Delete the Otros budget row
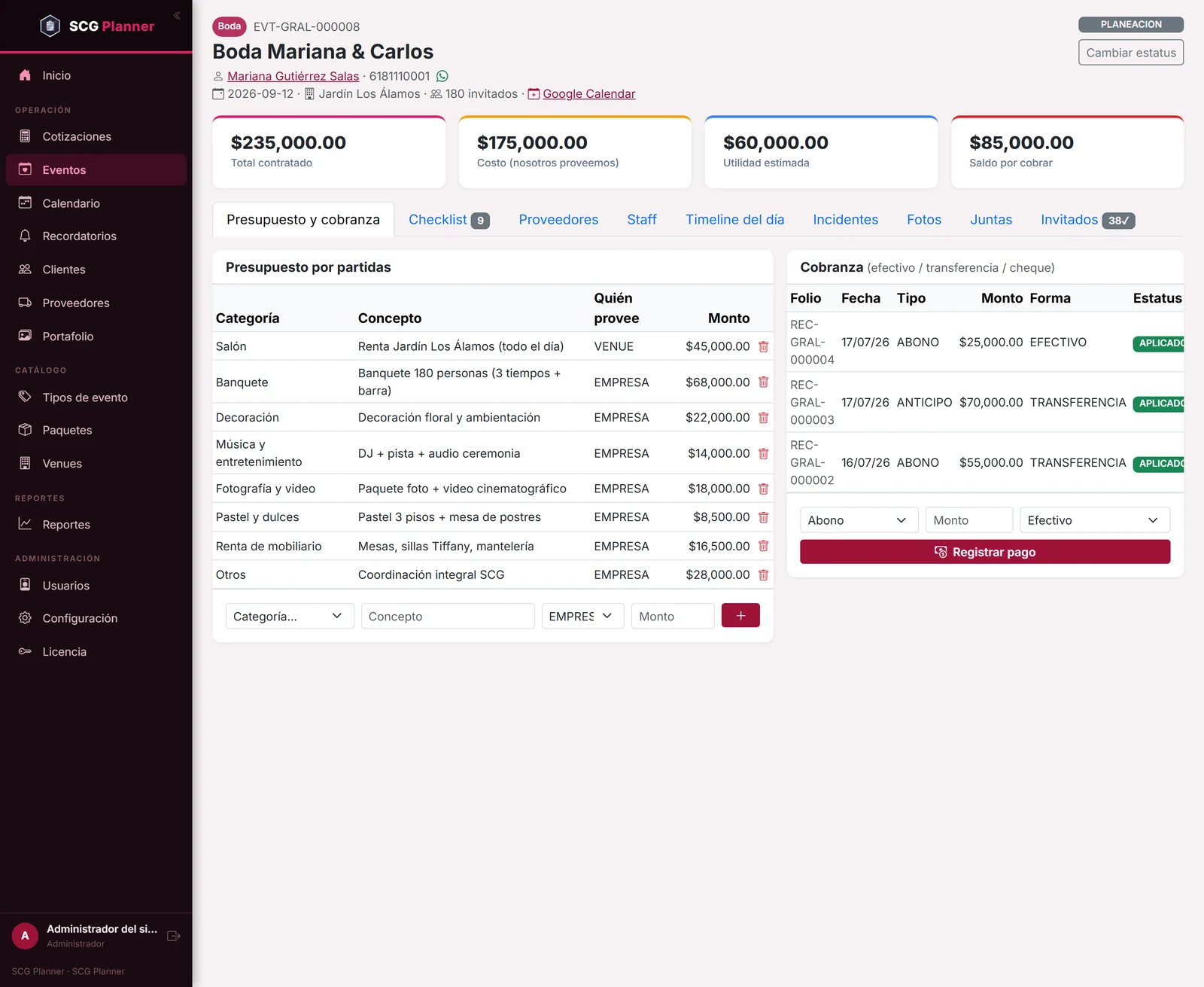This screenshot has width=1204, height=987. (x=763, y=574)
